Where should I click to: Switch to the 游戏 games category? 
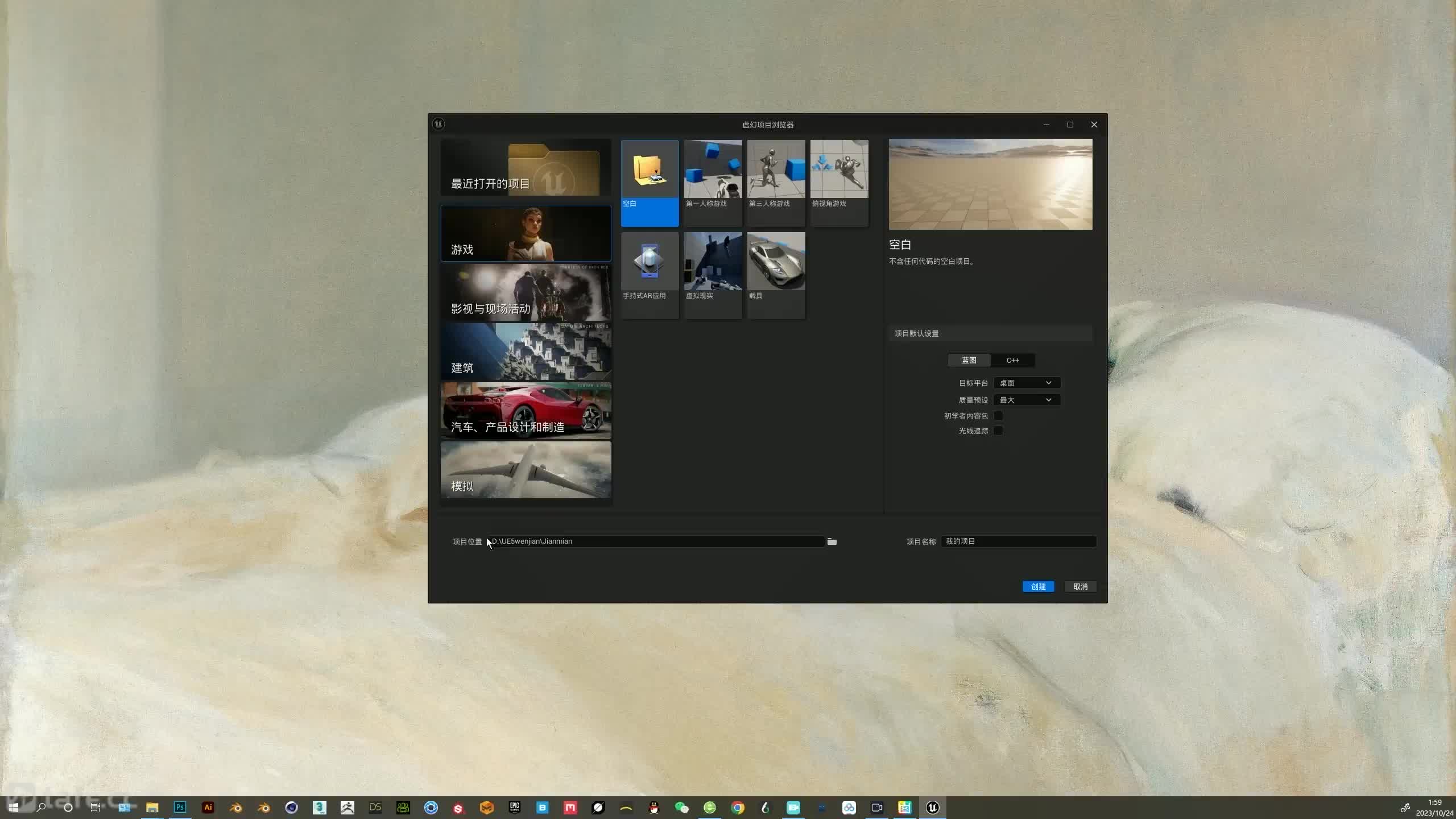pyautogui.click(x=526, y=233)
